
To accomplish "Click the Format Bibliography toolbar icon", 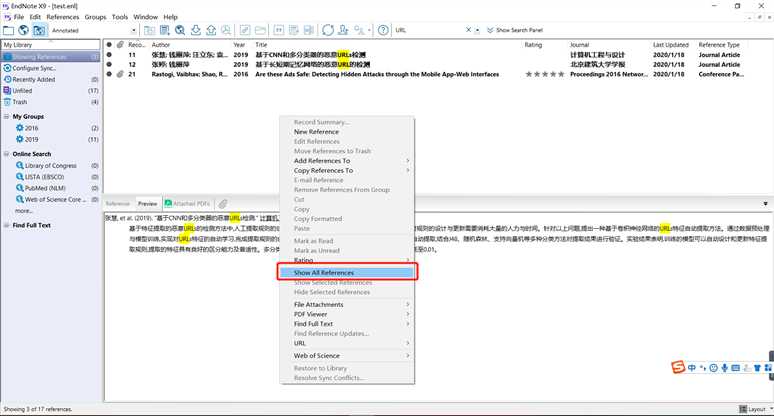I will click(294, 31).
